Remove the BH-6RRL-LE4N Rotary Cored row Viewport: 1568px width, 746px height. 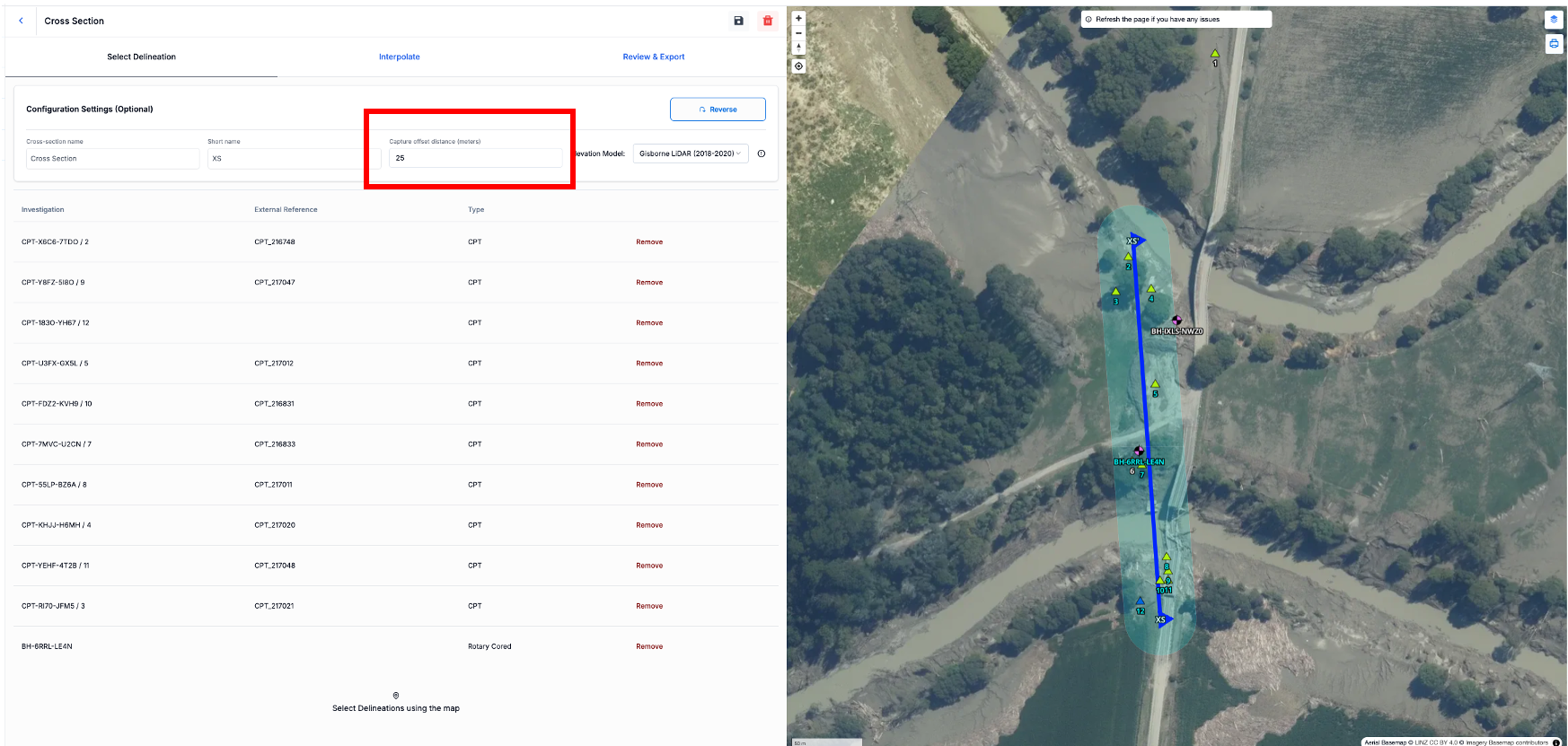(648, 646)
